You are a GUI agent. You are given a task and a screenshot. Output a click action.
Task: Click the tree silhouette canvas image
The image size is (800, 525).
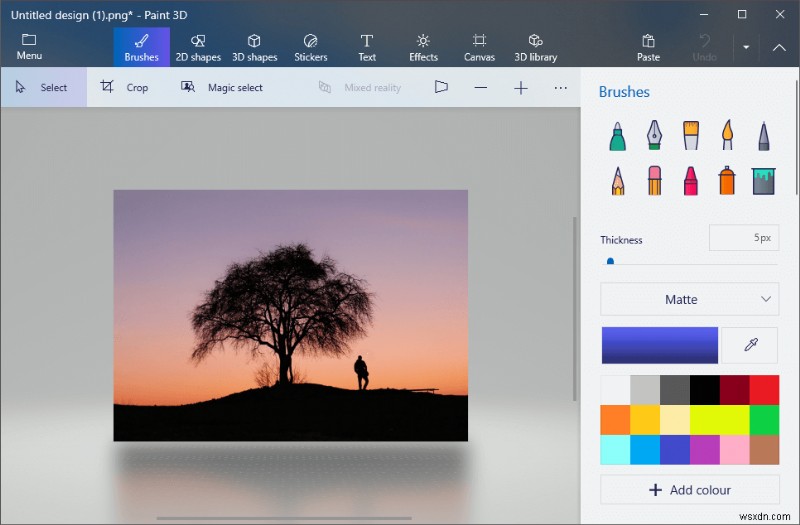[x=290, y=315]
